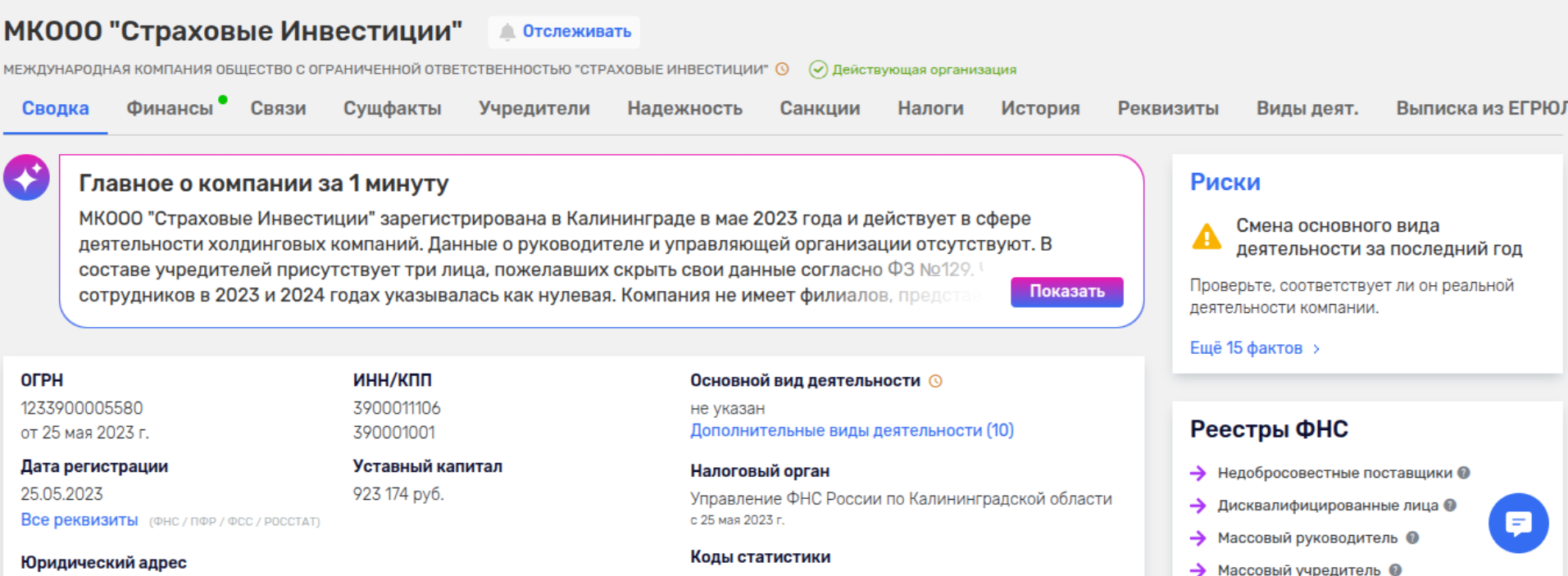Click the Риски heading
This screenshot has width=1568, height=576.
[1225, 182]
